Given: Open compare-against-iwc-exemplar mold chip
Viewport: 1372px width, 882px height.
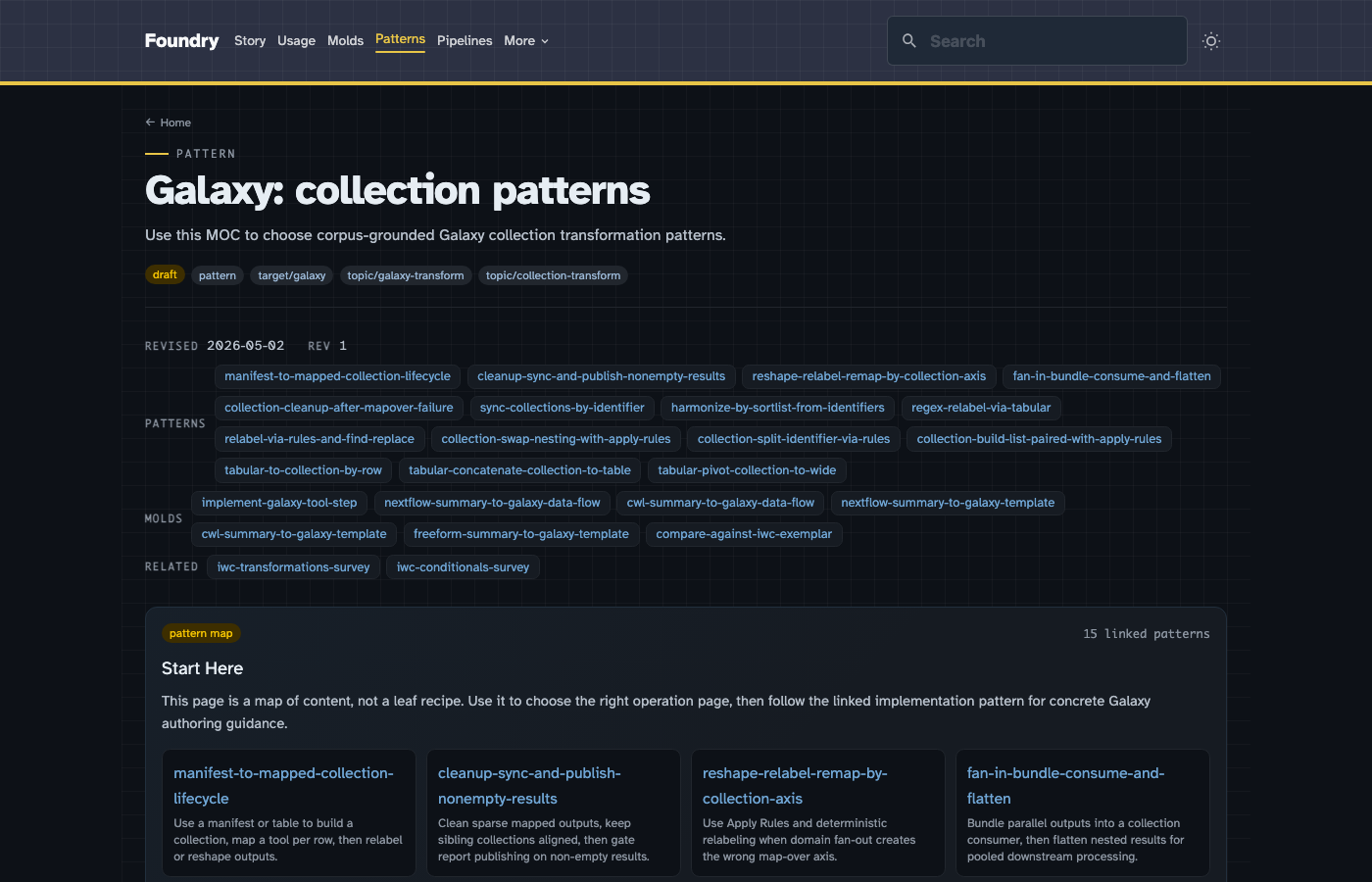Looking at the screenshot, I should [744, 534].
